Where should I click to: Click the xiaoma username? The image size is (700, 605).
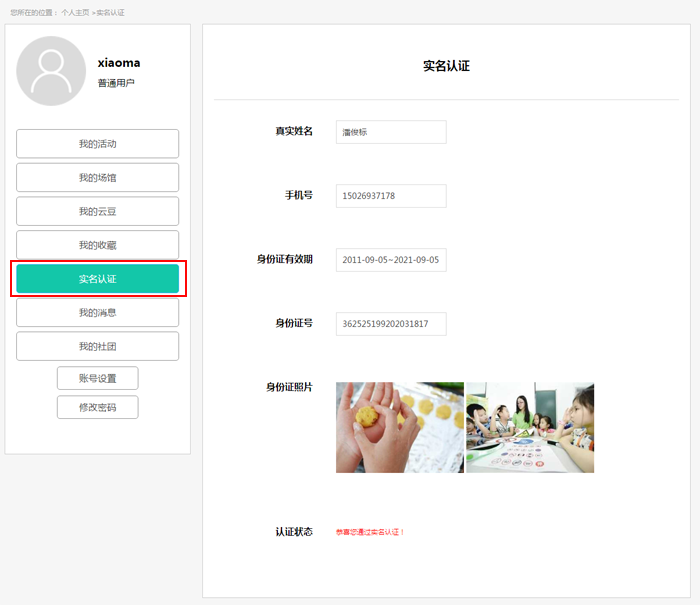(x=119, y=63)
